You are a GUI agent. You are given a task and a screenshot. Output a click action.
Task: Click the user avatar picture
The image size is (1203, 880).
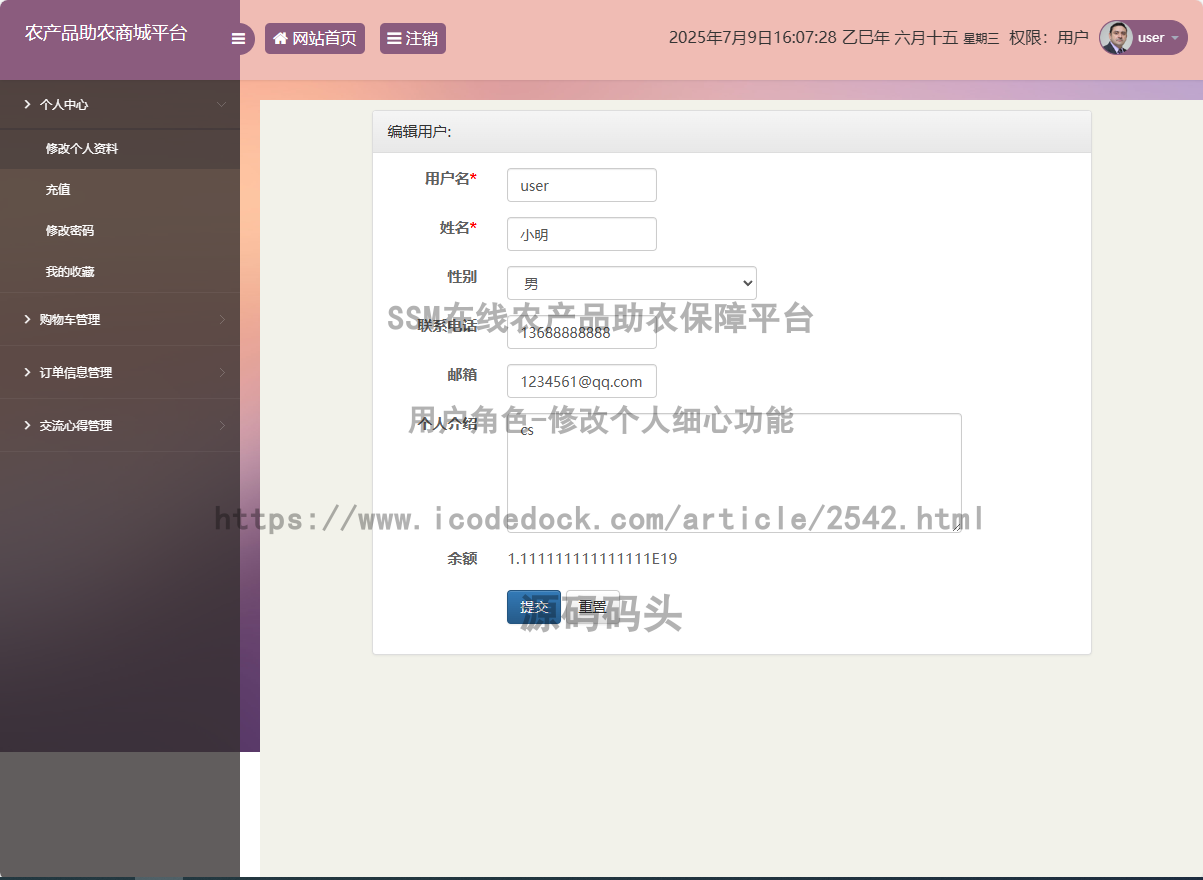click(1116, 38)
